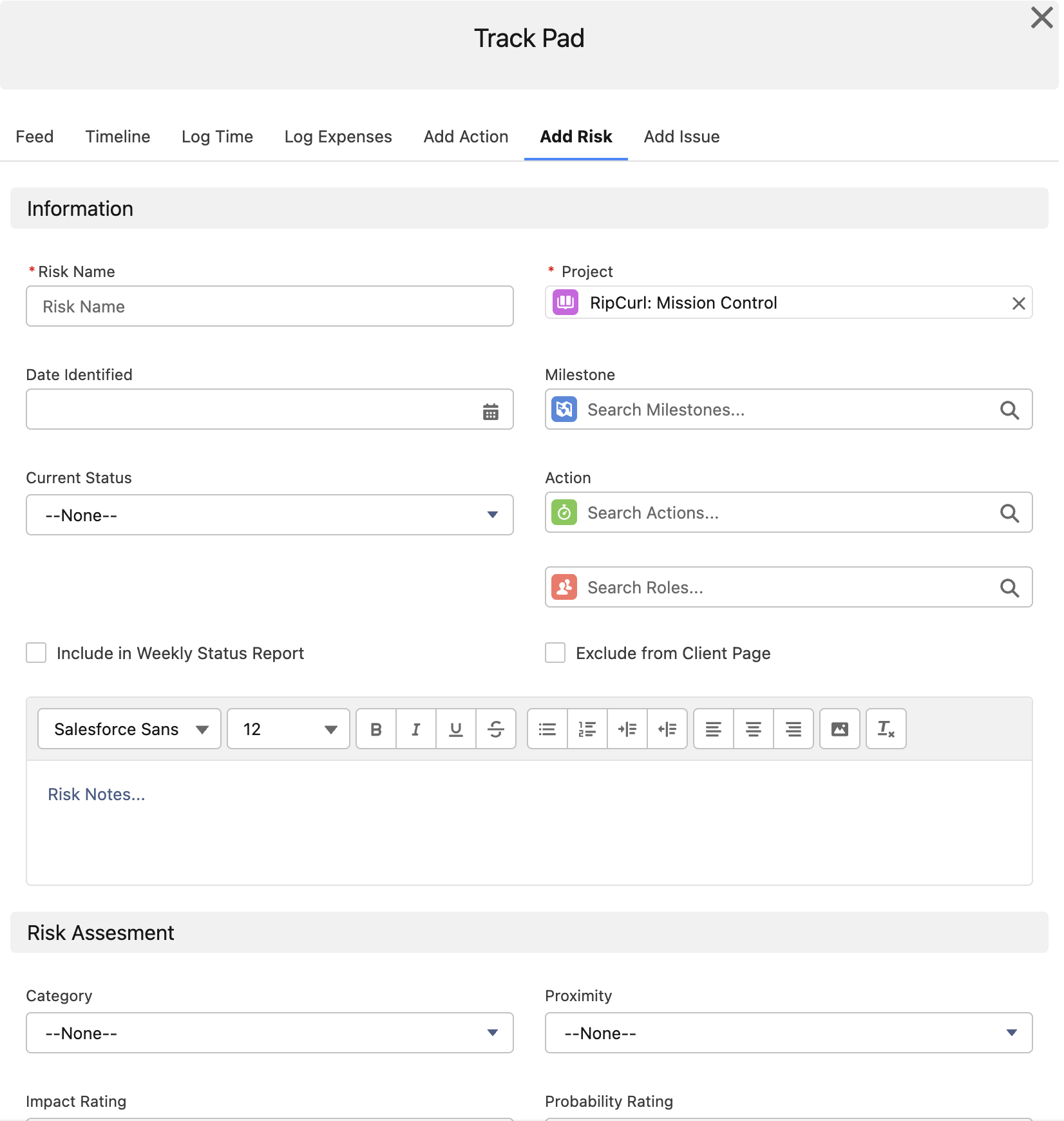The width and height of the screenshot is (1064, 1121).
Task: Insert a numbered list
Action: 587,729
